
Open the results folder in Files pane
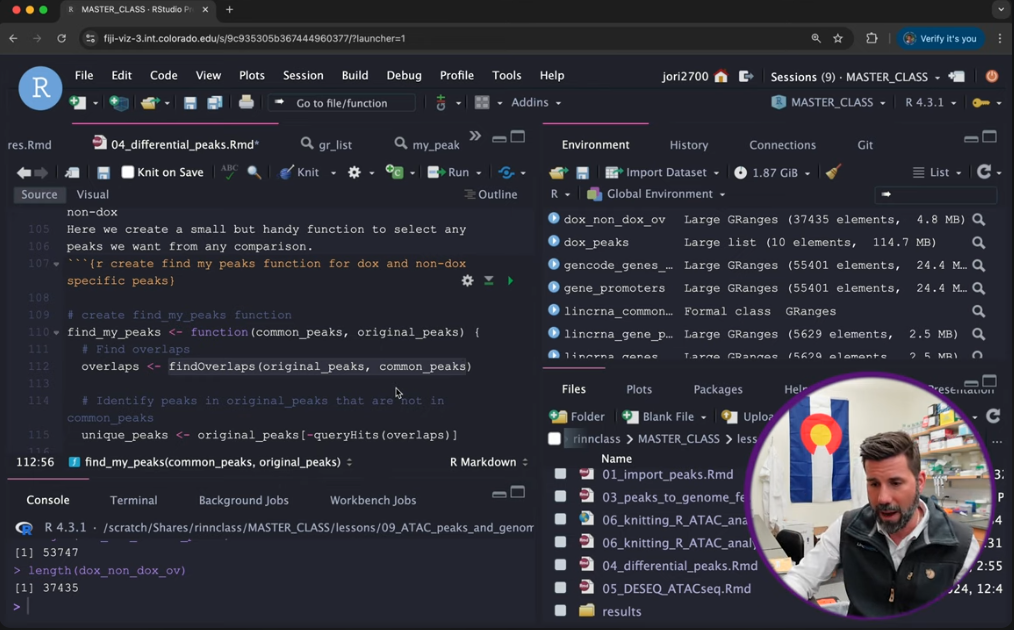coord(621,611)
